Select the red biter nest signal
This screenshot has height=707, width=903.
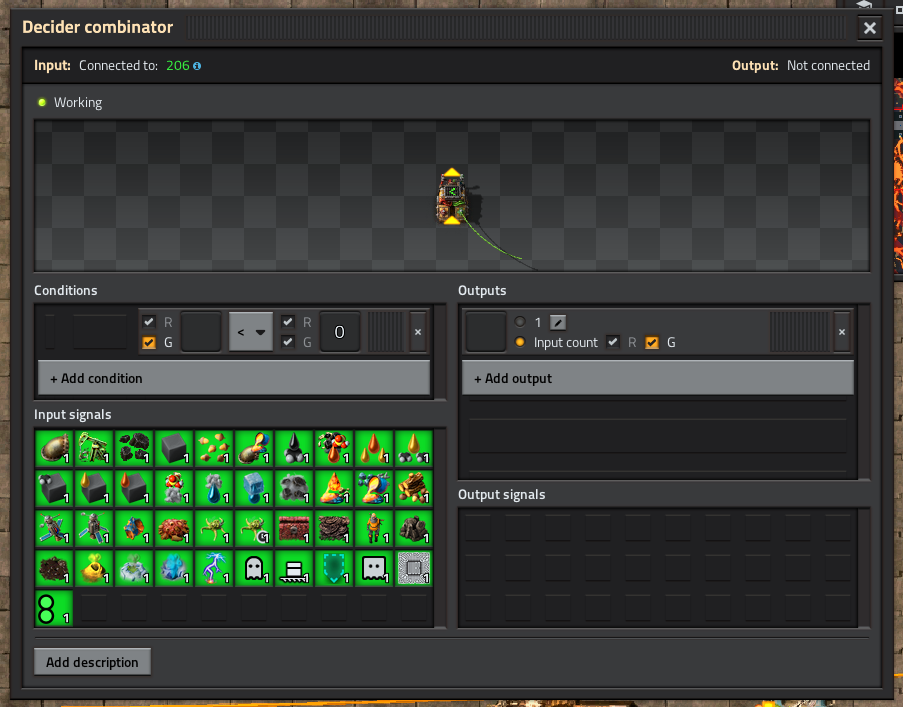tap(173, 528)
